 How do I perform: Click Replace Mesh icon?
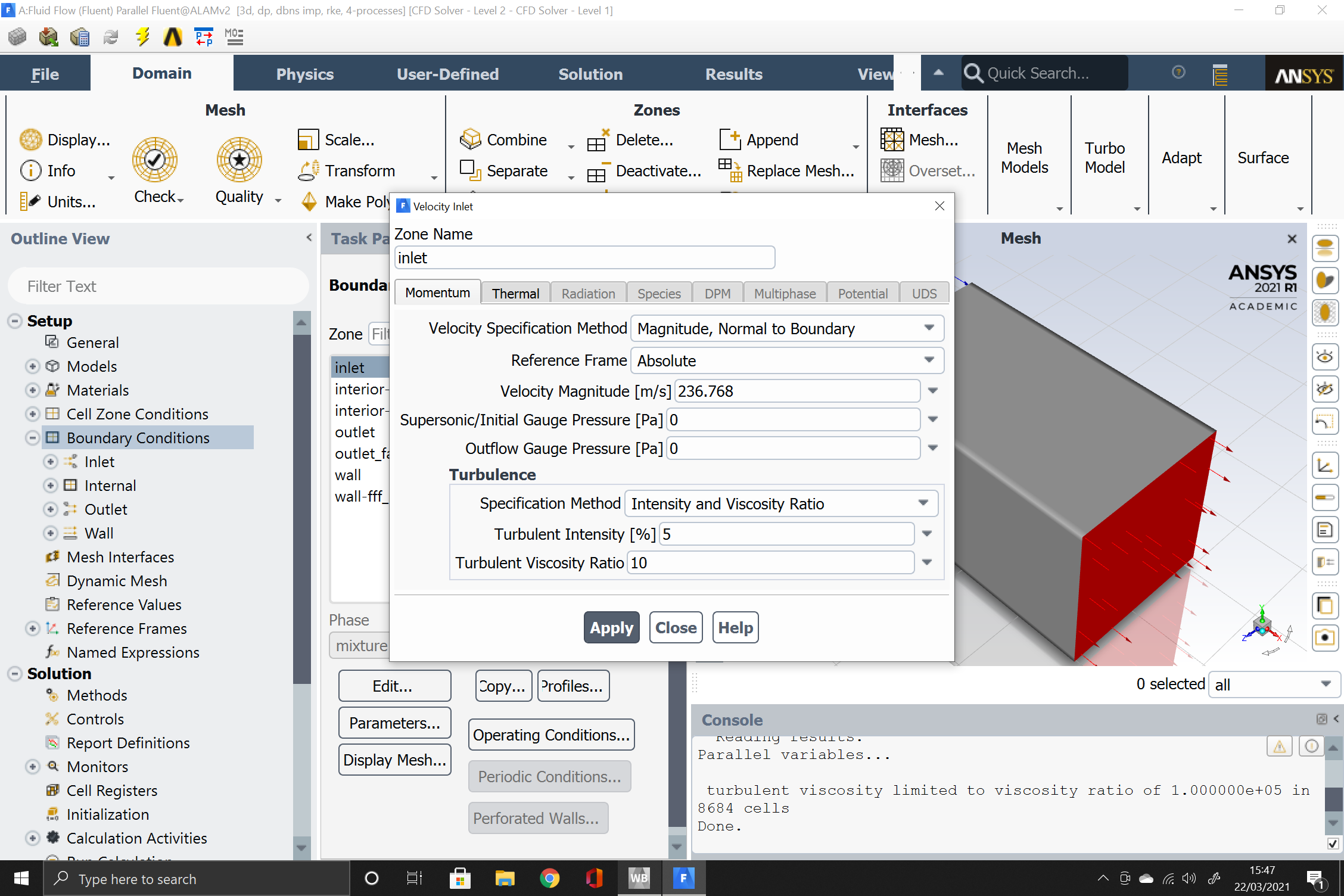(730, 170)
